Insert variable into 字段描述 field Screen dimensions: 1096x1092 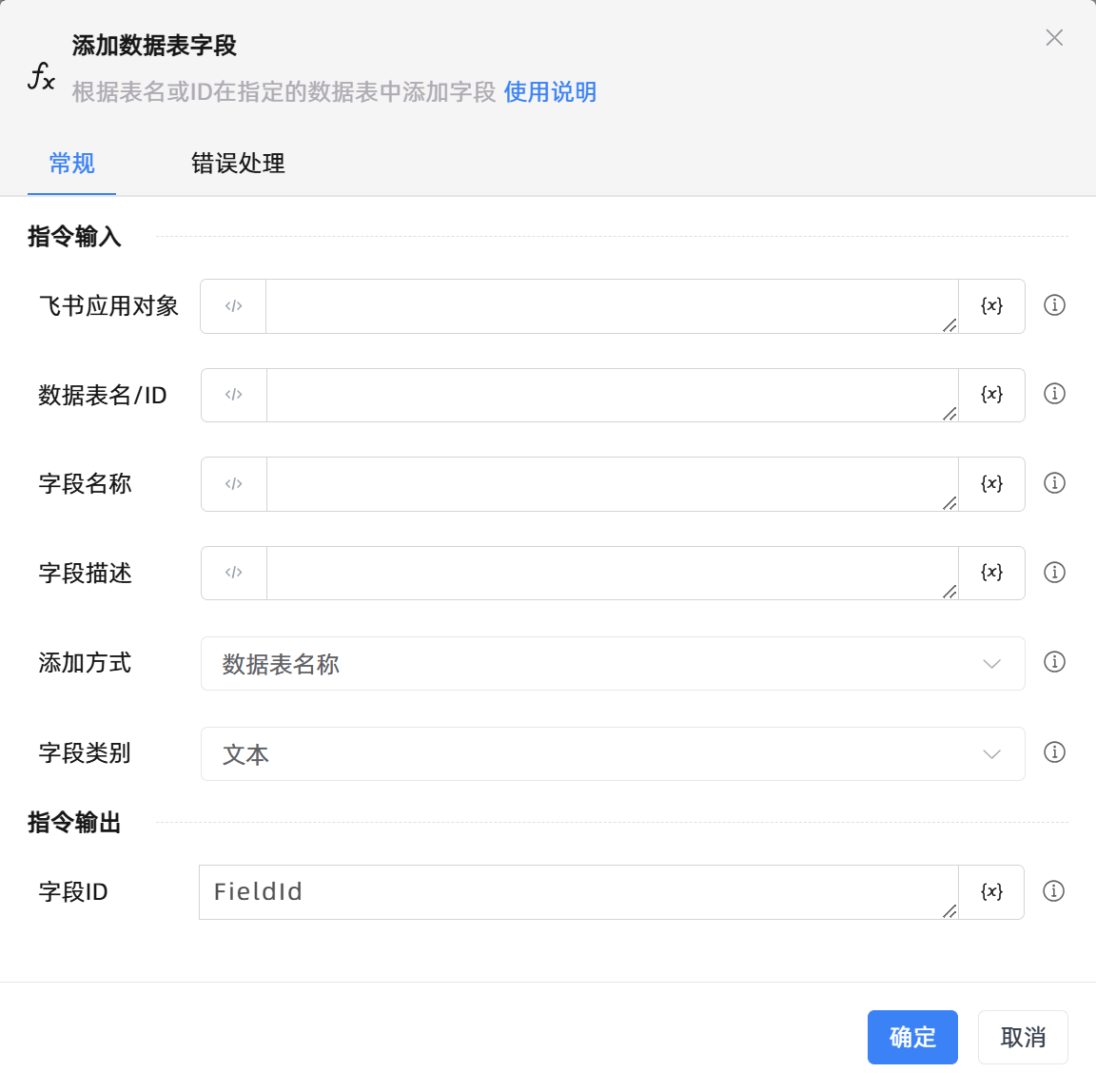tap(991, 573)
